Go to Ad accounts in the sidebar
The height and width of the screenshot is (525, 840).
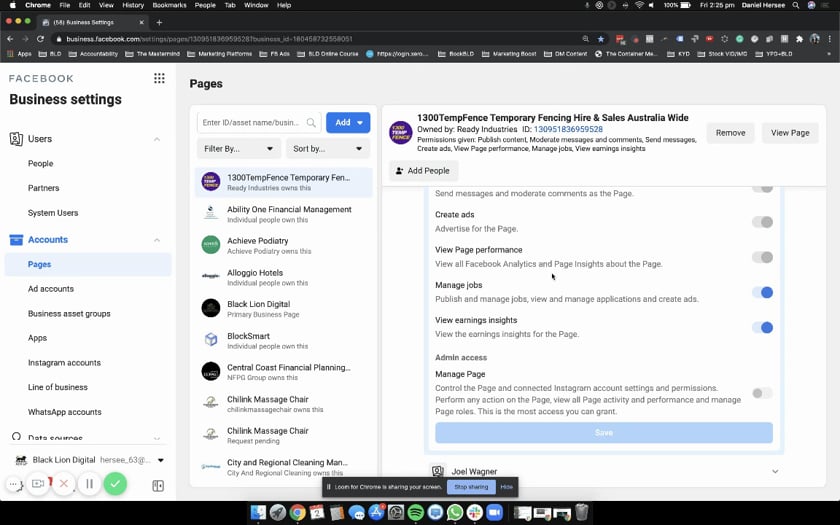(51, 289)
